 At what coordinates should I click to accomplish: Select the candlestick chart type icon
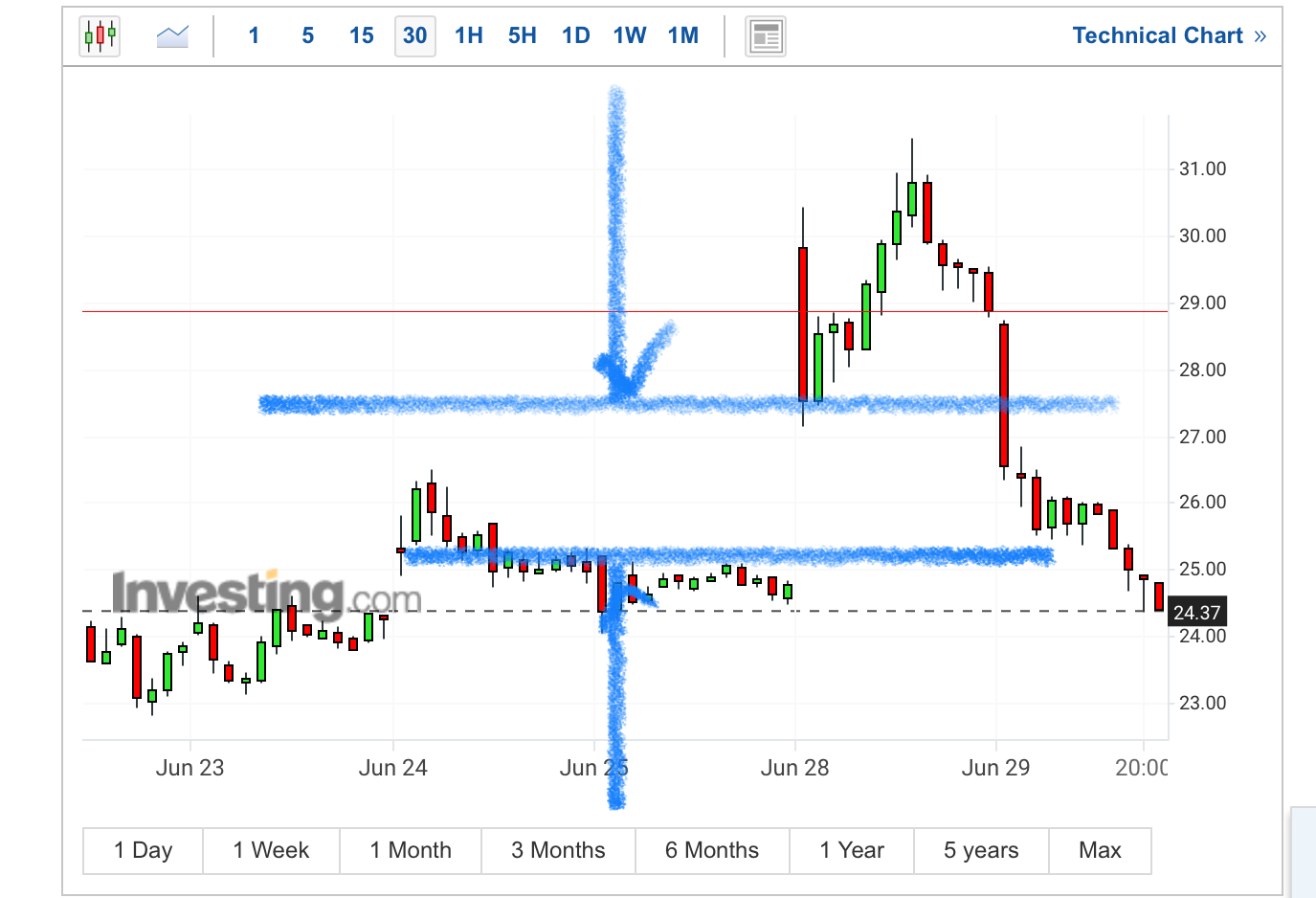[x=100, y=36]
